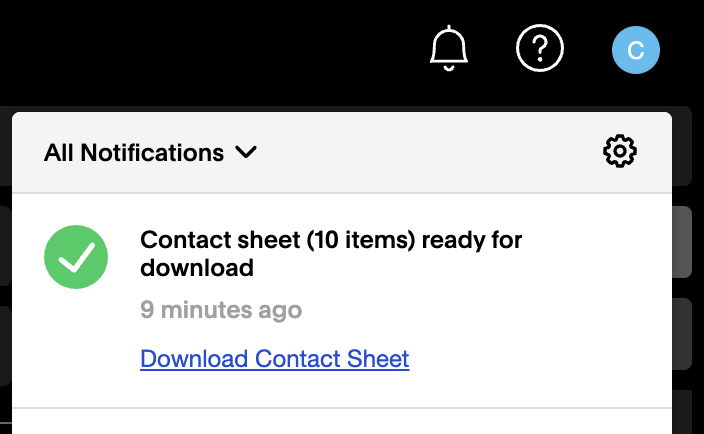
Task: Click the dark strip left of notifications panel
Action: click(5, 269)
